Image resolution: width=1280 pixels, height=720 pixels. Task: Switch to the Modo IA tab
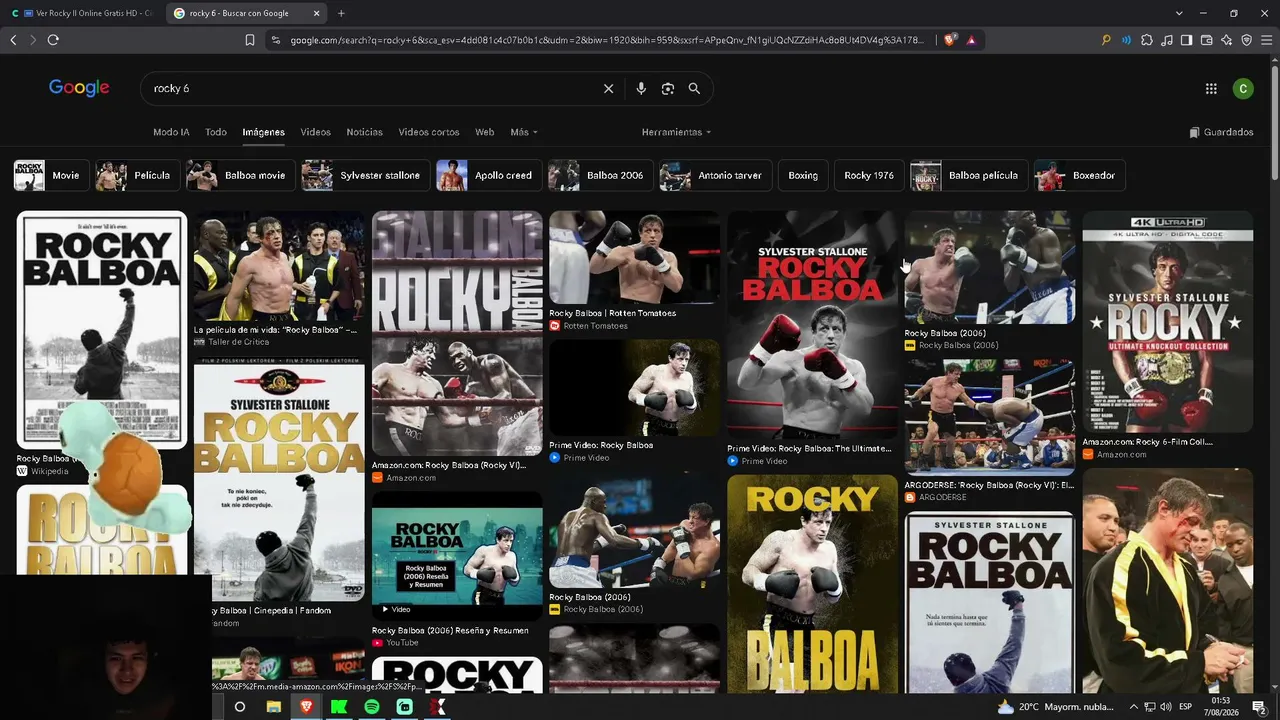171,132
